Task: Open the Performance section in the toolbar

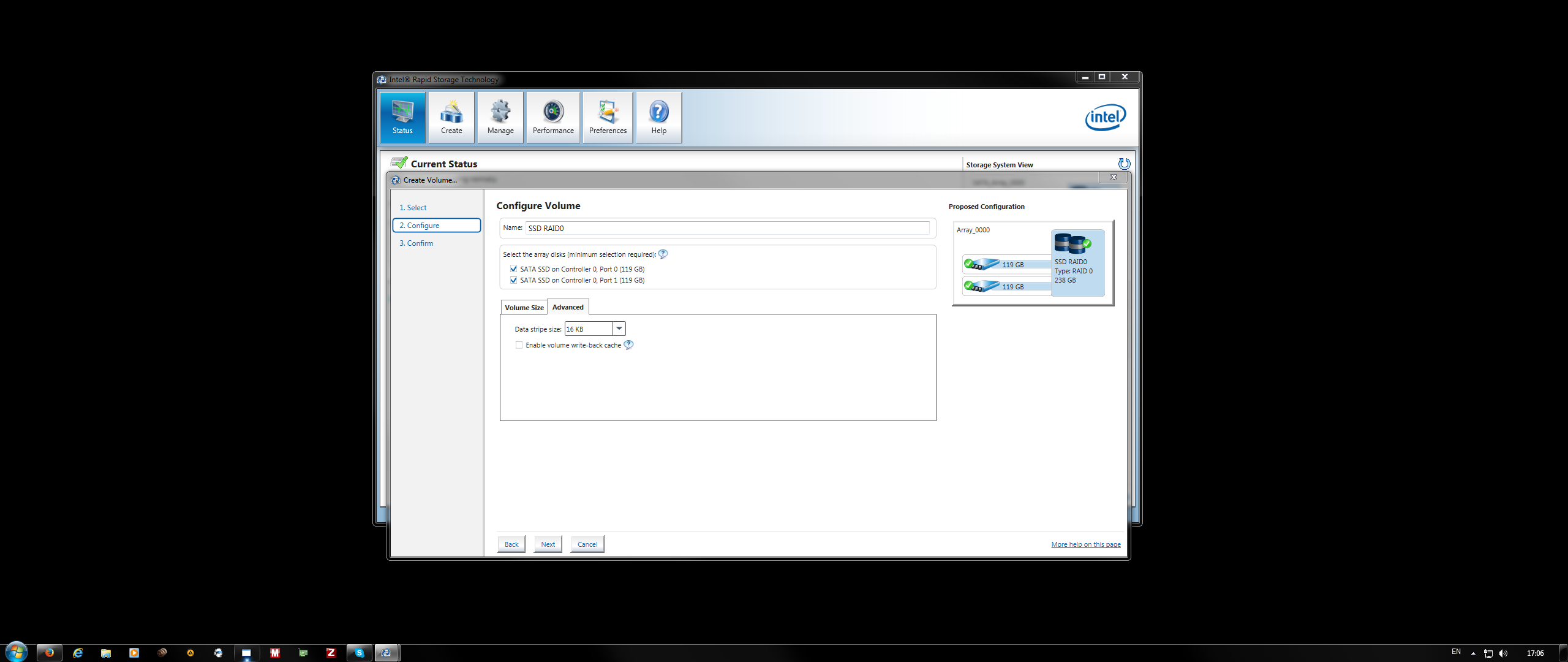Action: coord(553,117)
